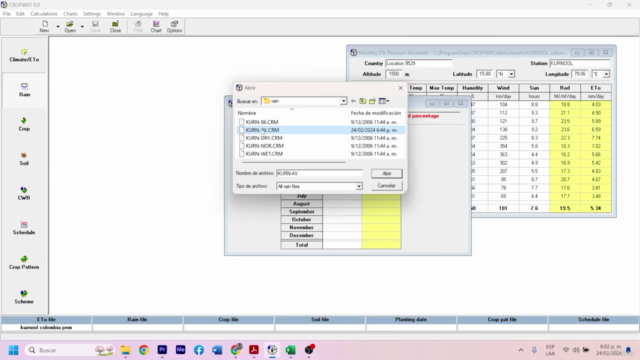Open the Edit menu
Viewport: 640px width, 360px height.
20,14
